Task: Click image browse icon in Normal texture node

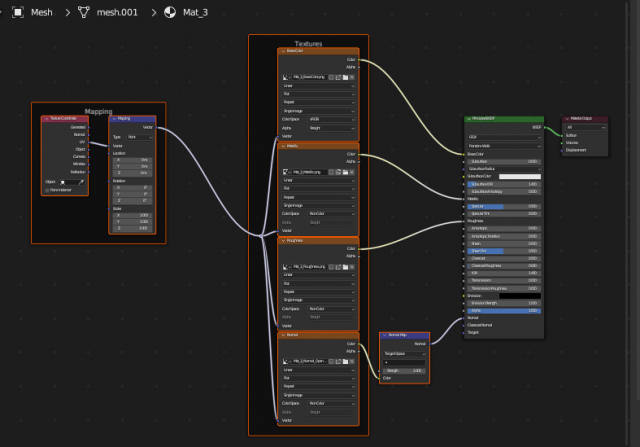Action: (285, 361)
